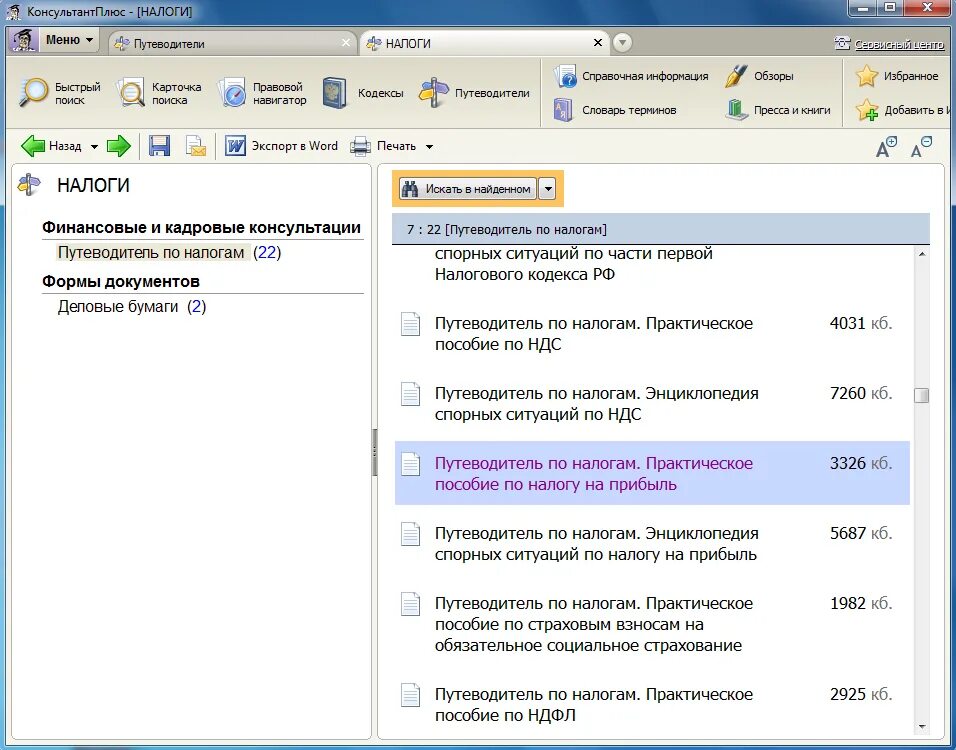
Task: Open Сервисный центр link
Action: click(899, 44)
